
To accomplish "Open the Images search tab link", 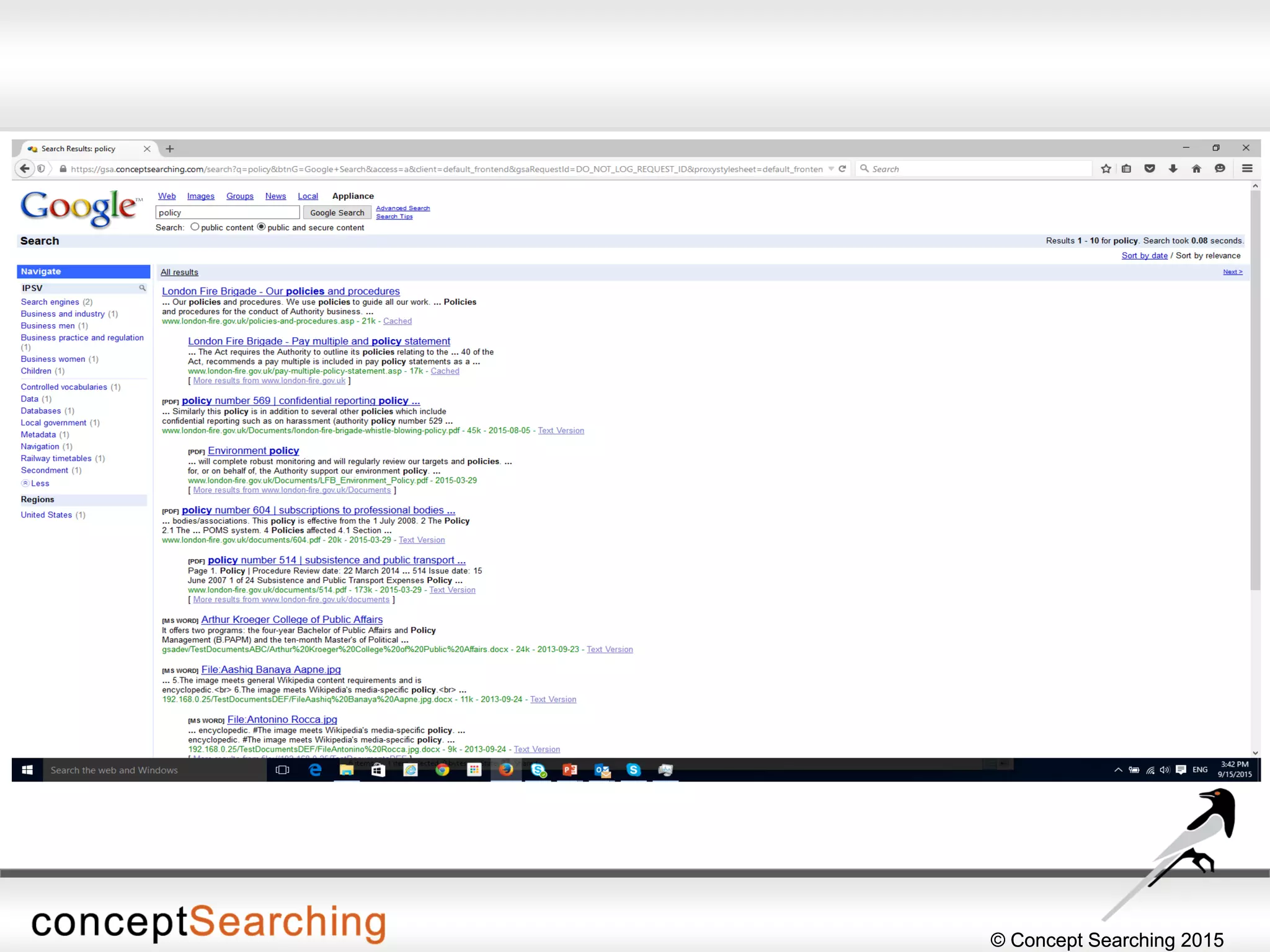I will (x=201, y=196).
